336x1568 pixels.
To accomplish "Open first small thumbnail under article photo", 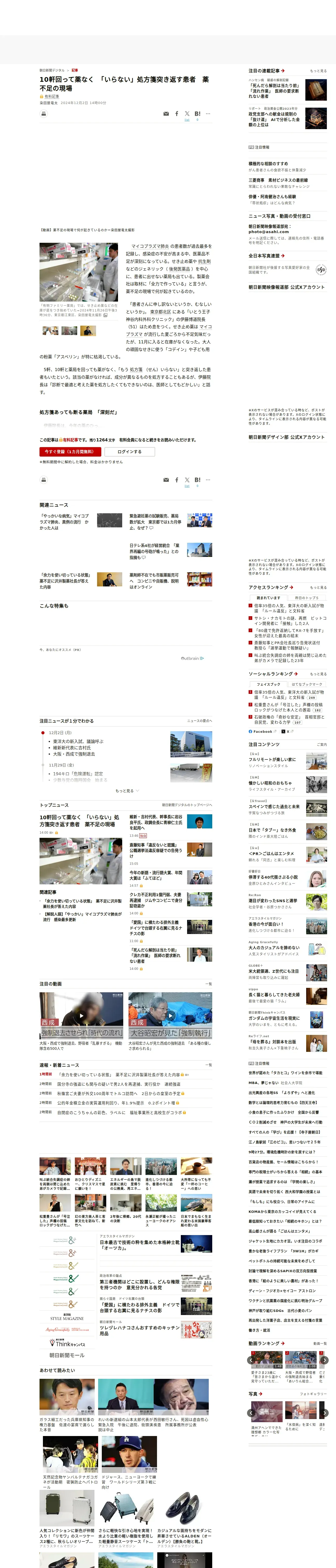I will 51,331.
